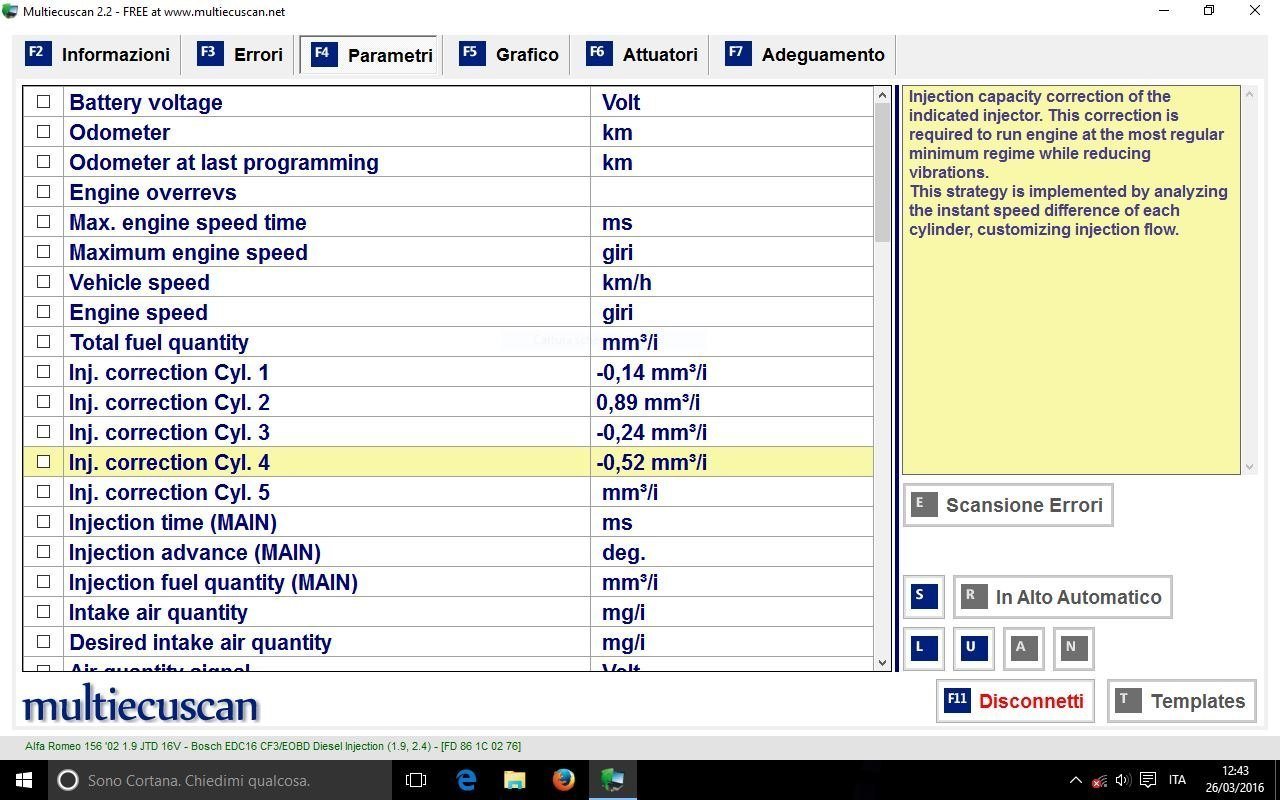Show hidden tray icons chevron
1280x800 pixels.
(x=1076, y=780)
